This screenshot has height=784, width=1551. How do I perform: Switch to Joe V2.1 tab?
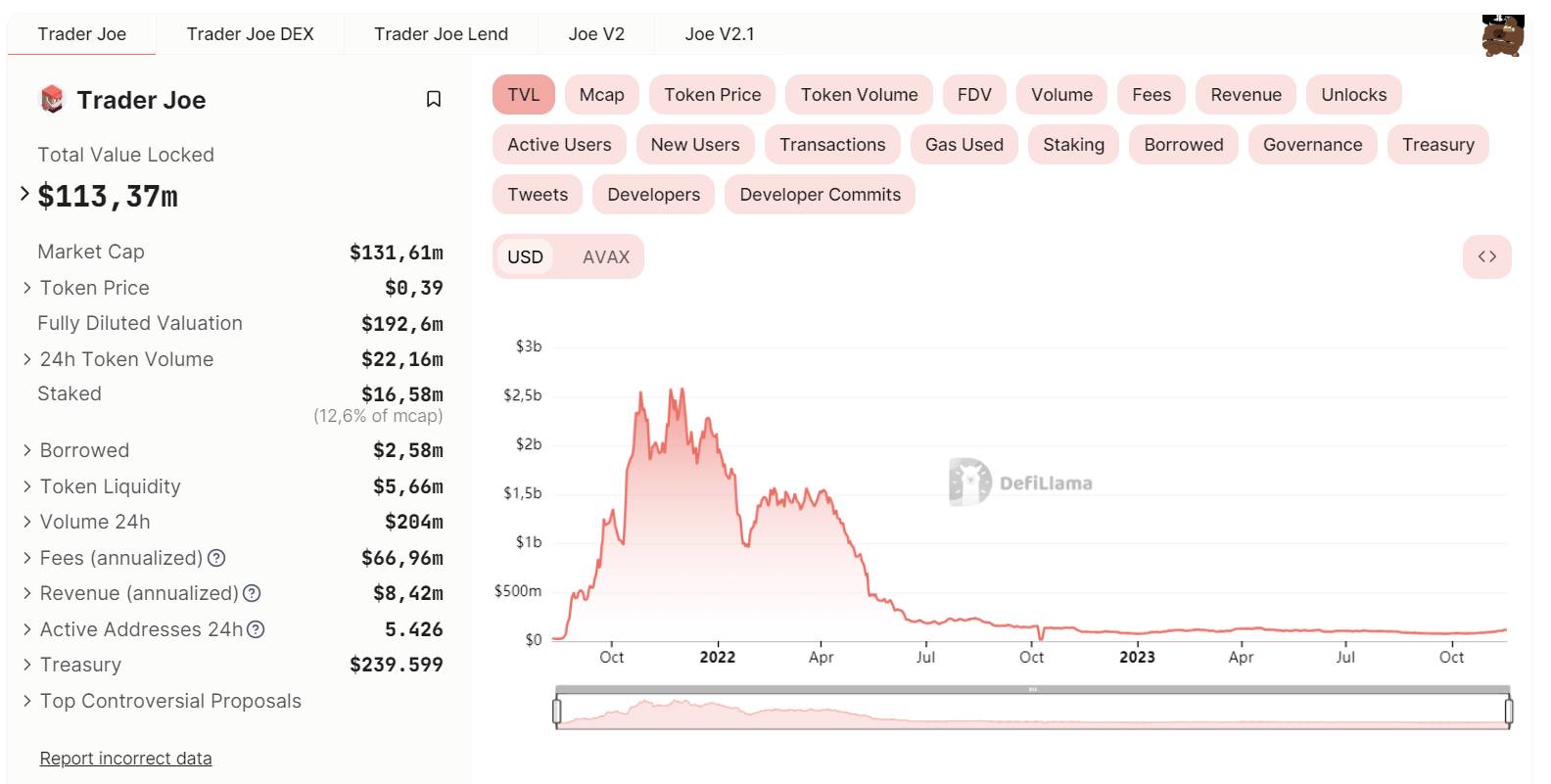(720, 34)
